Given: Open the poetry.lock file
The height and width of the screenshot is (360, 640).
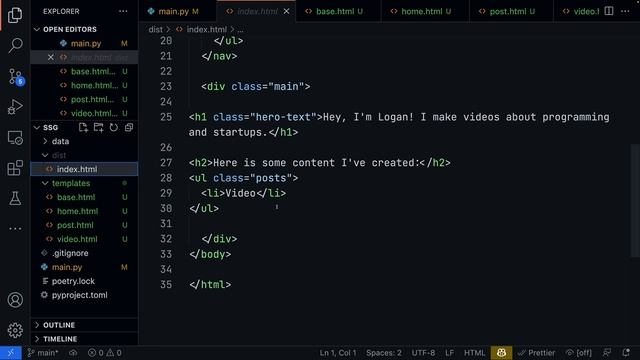Looking at the screenshot, I should [x=84, y=281].
